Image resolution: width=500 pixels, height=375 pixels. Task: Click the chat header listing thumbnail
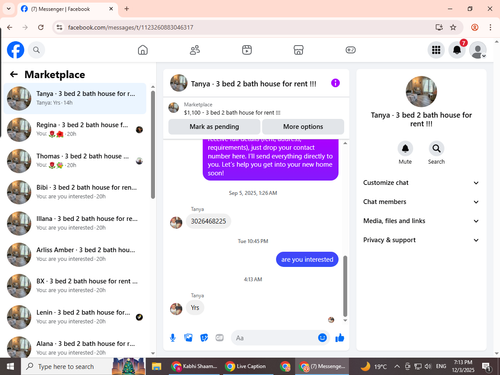[x=179, y=83]
